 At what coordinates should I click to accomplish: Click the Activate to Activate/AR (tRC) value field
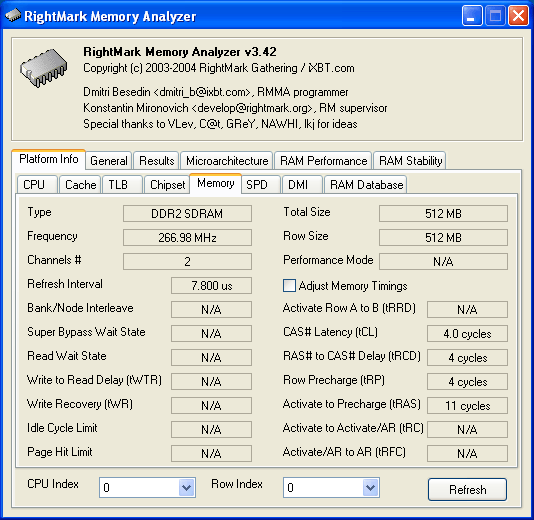[467, 429]
